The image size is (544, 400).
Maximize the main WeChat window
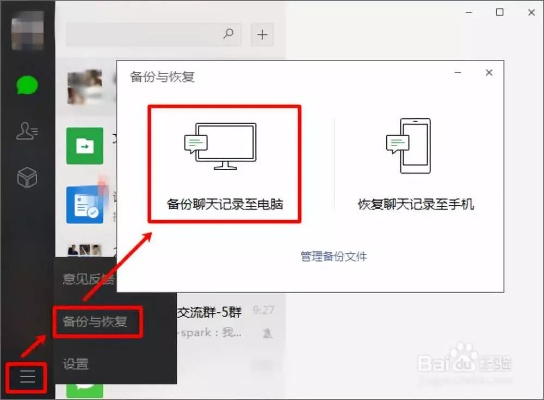[x=500, y=12]
